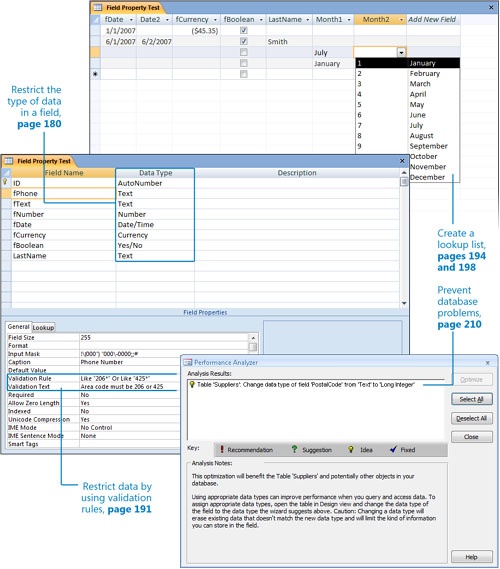This screenshot has height=569, width=500.
Task: Click the green Suggestion question mark icon
Action: (294, 449)
